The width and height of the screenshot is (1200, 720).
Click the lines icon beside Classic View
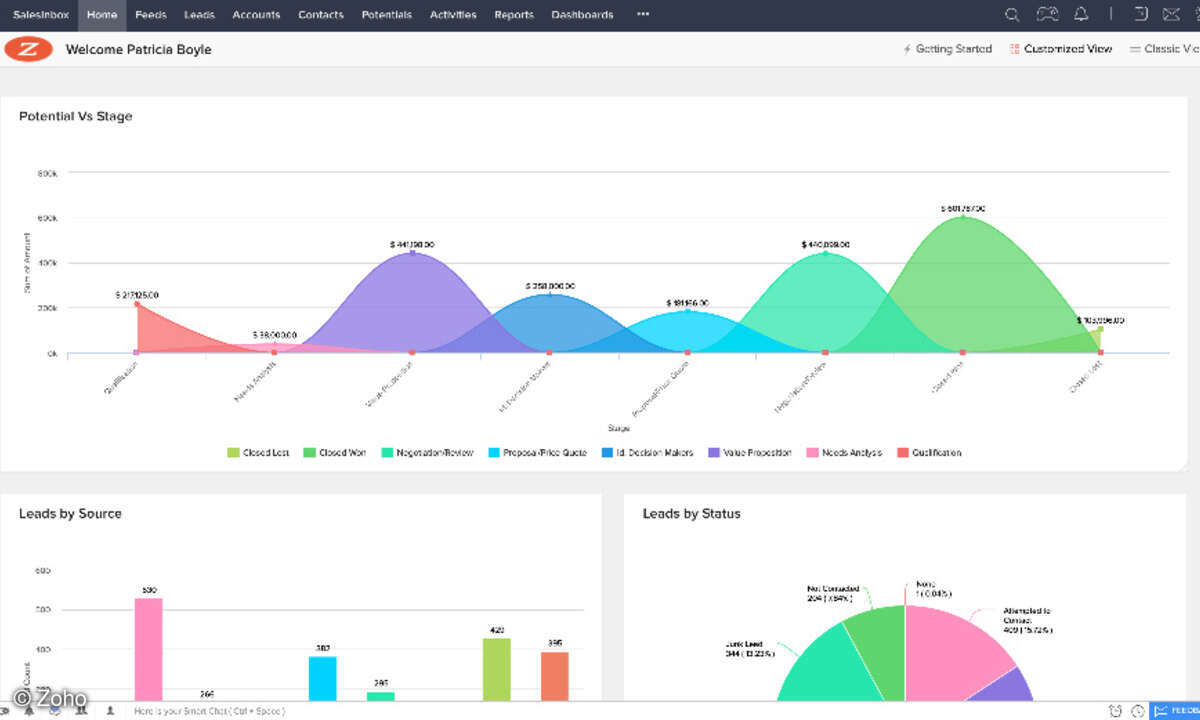1135,49
